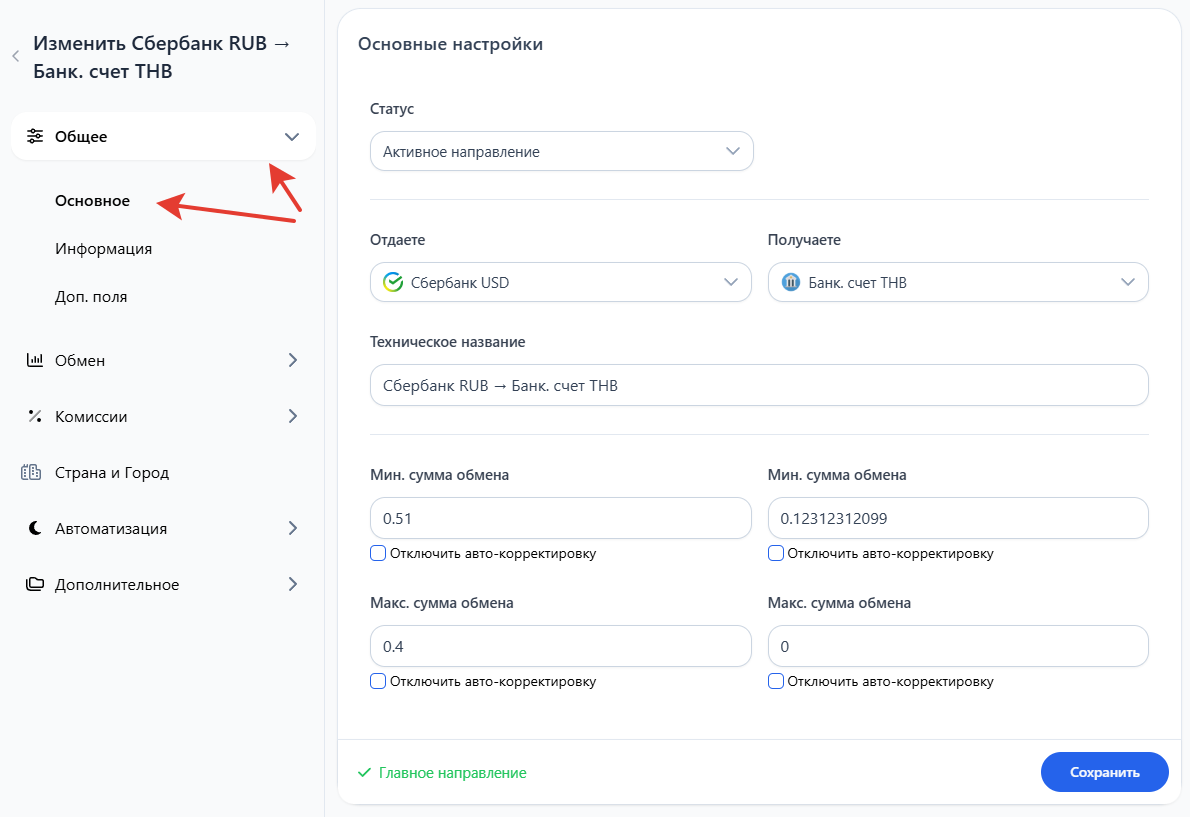Click the moon icon next to Автоматизация
Screen dimensions: 1190x817
click(35, 528)
